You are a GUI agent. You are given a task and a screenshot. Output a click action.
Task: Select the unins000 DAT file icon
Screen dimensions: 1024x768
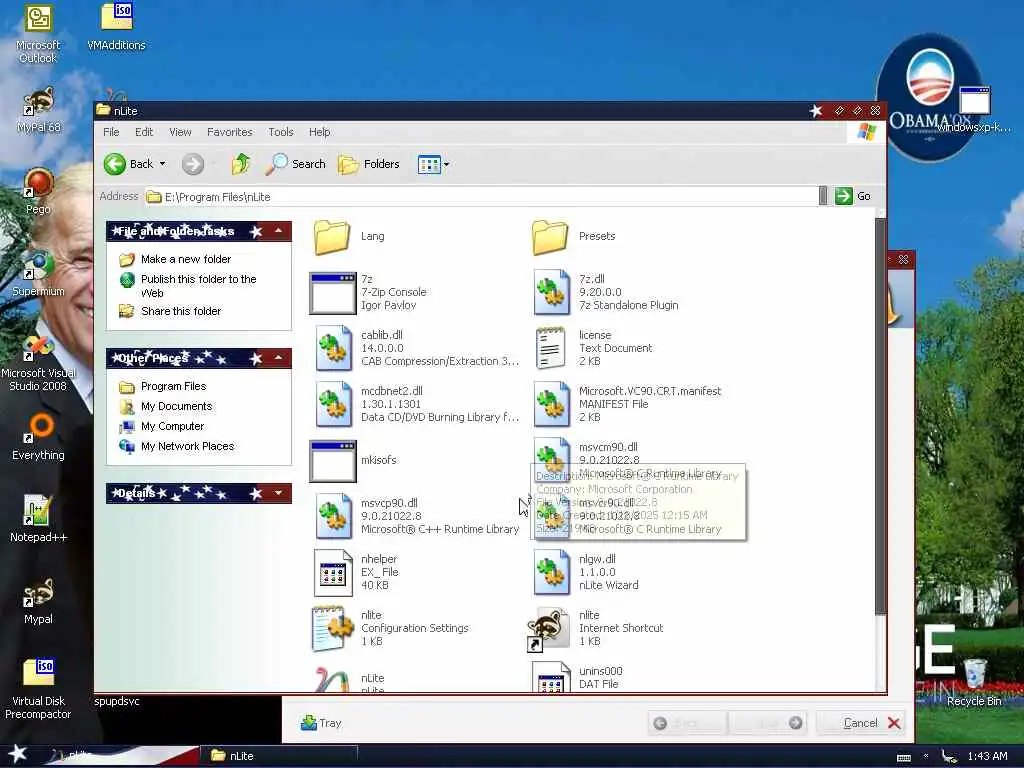click(551, 677)
